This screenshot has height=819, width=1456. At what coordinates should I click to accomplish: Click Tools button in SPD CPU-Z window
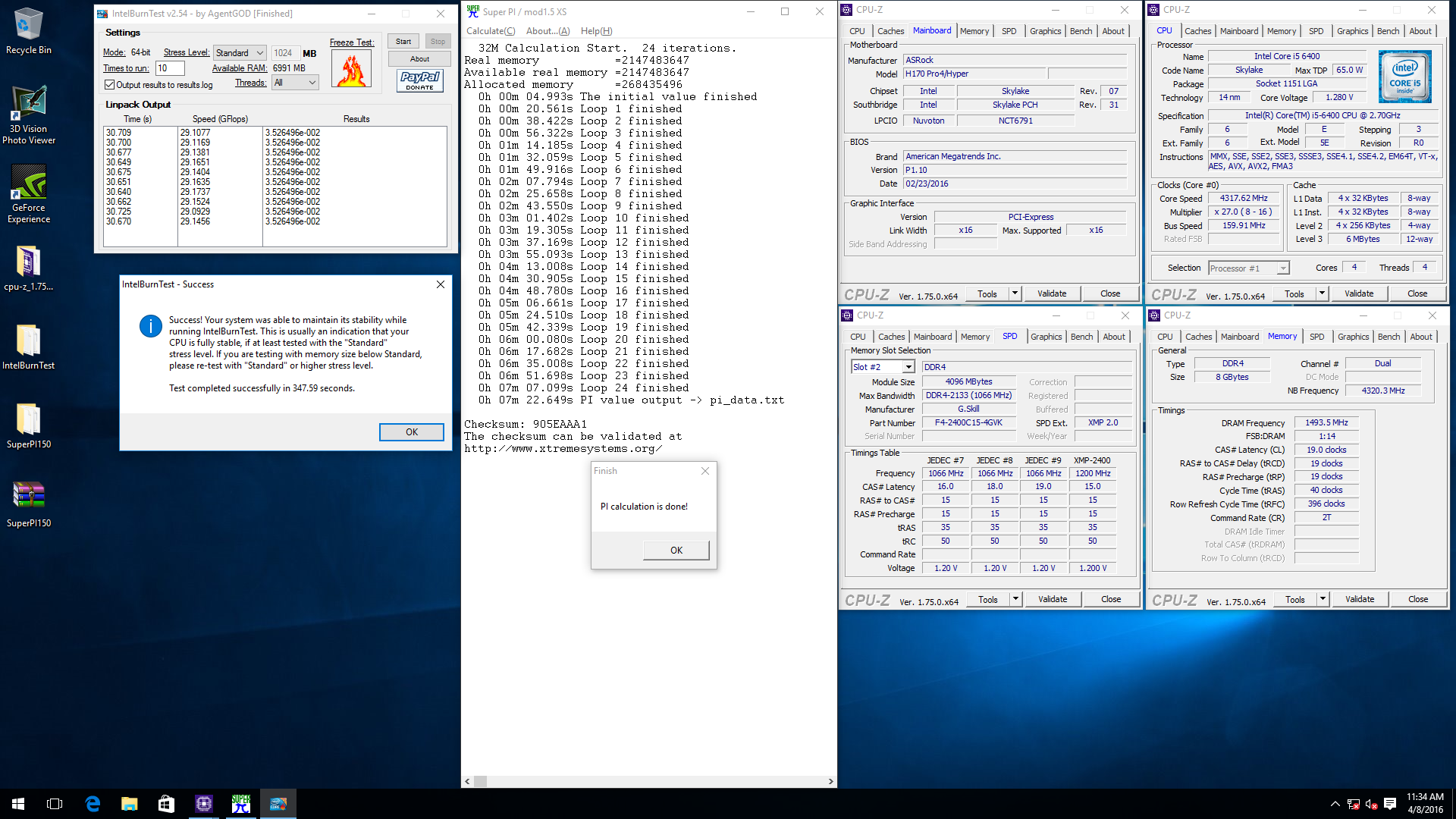point(987,599)
